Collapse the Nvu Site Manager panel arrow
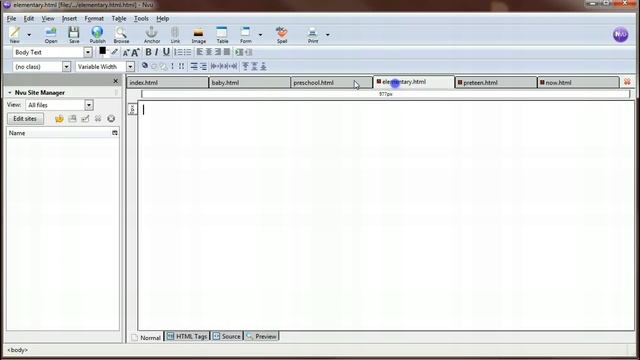Screen dimensions: 640x360 point(10,93)
